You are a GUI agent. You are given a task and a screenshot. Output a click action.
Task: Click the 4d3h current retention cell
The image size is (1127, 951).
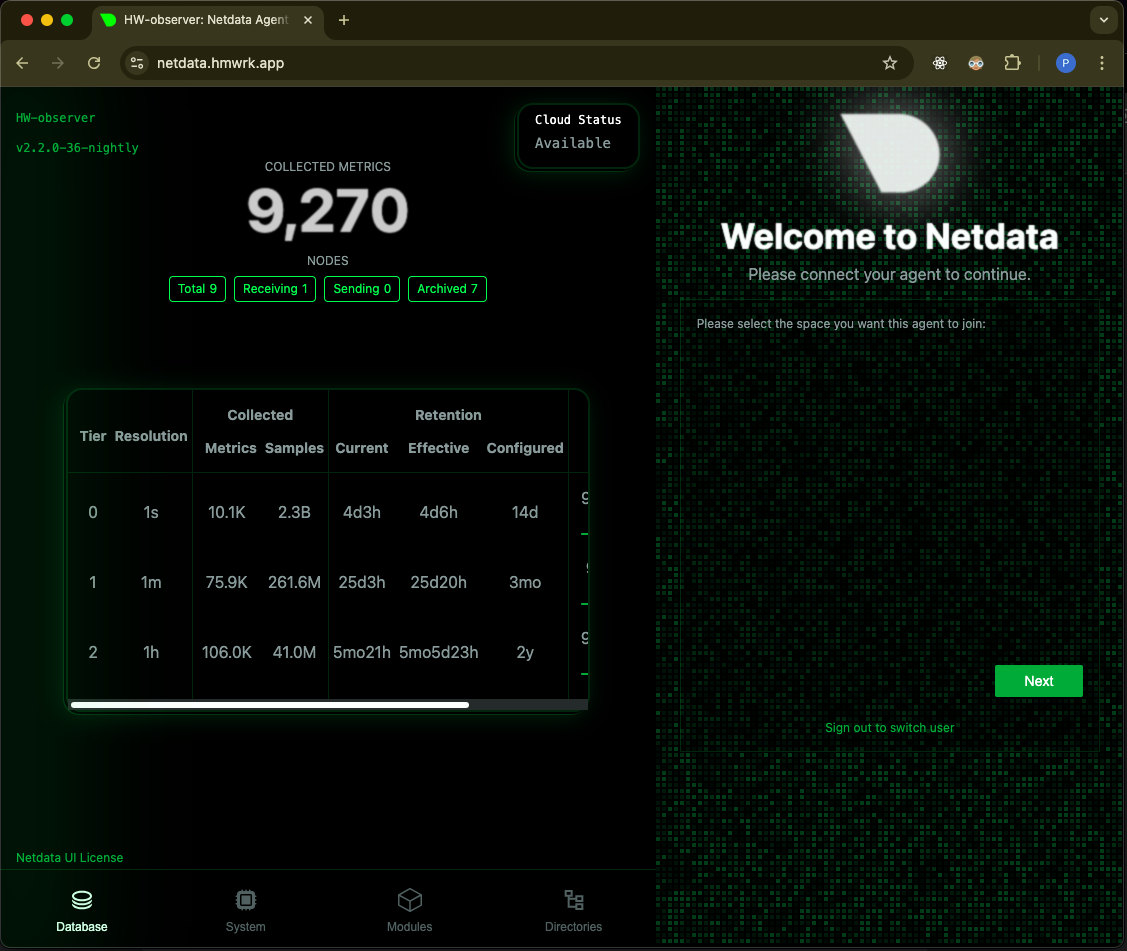click(x=362, y=513)
